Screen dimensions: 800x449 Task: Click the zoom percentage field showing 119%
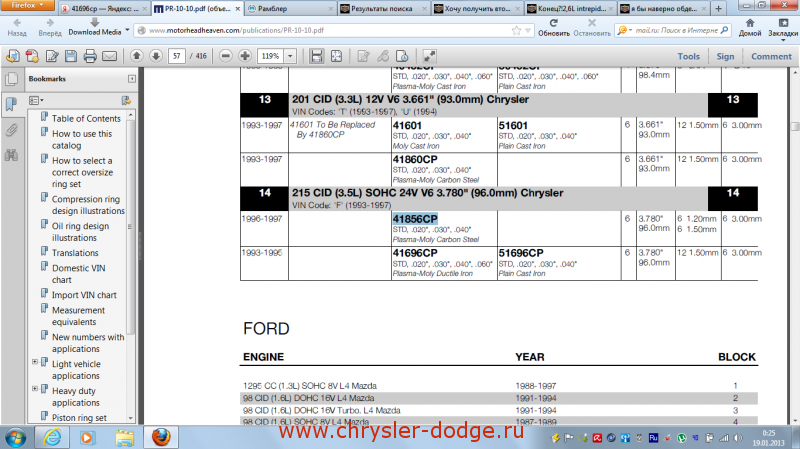(x=270, y=56)
